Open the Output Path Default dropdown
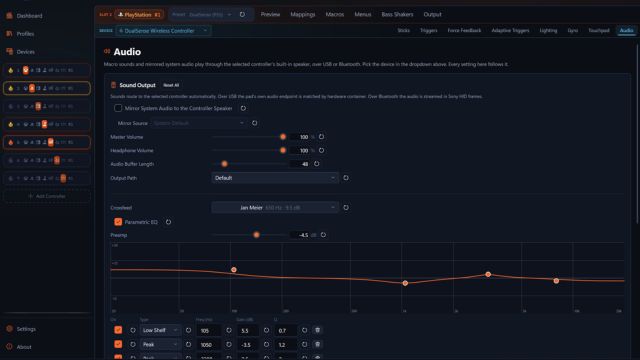640x360 pixels. pos(275,178)
